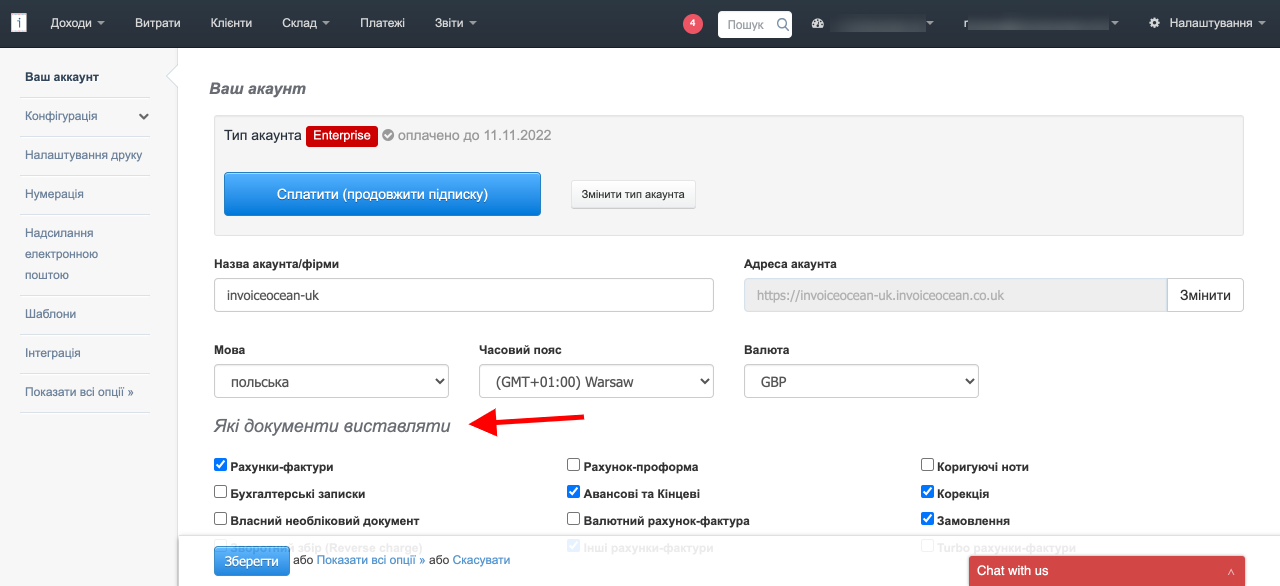Open the dashboard gauge icon menu
The width and height of the screenshot is (1280, 586).
[817, 24]
